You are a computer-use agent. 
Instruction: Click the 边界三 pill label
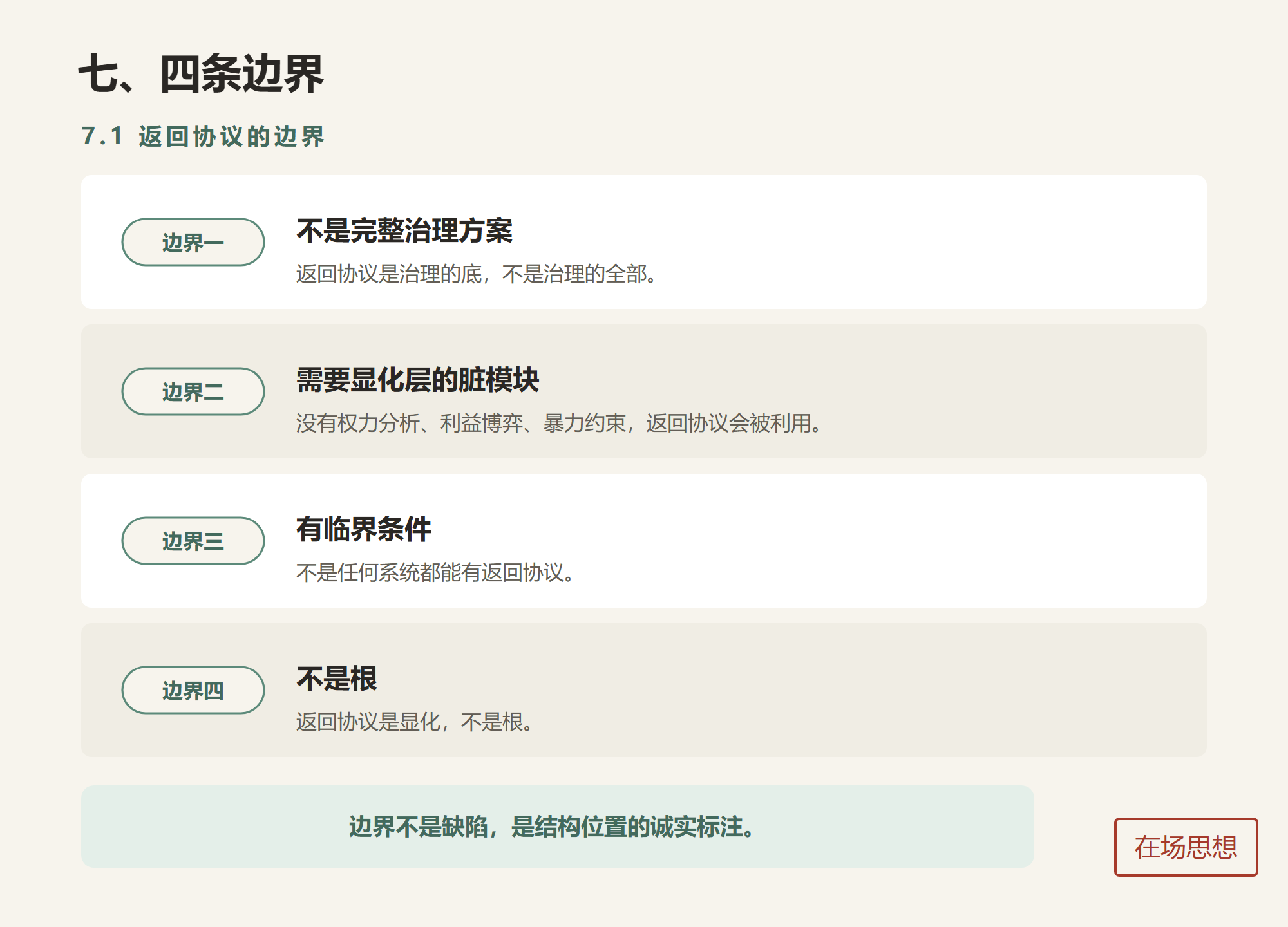(193, 541)
